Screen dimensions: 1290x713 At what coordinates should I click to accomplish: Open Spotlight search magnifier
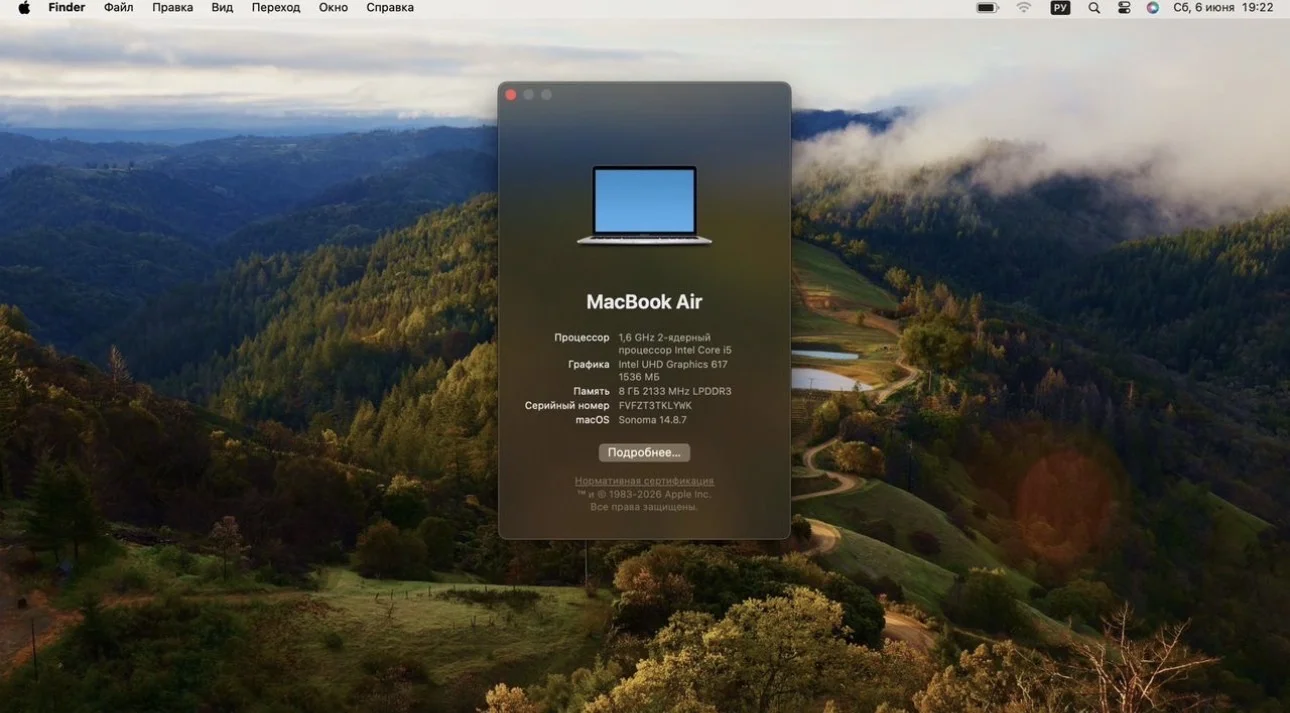point(1094,7)
